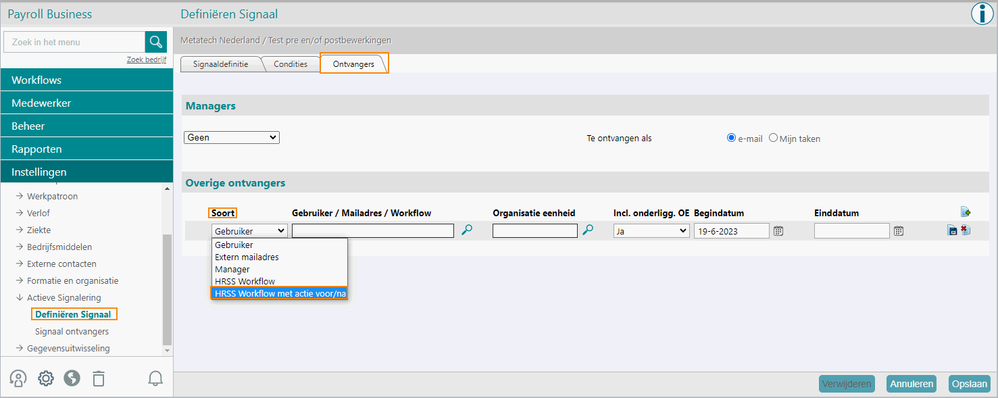This screenshot has height=398, width=998.
Task: Click the sidebar scrollbar up arrow
Action: tap(167, 188)
